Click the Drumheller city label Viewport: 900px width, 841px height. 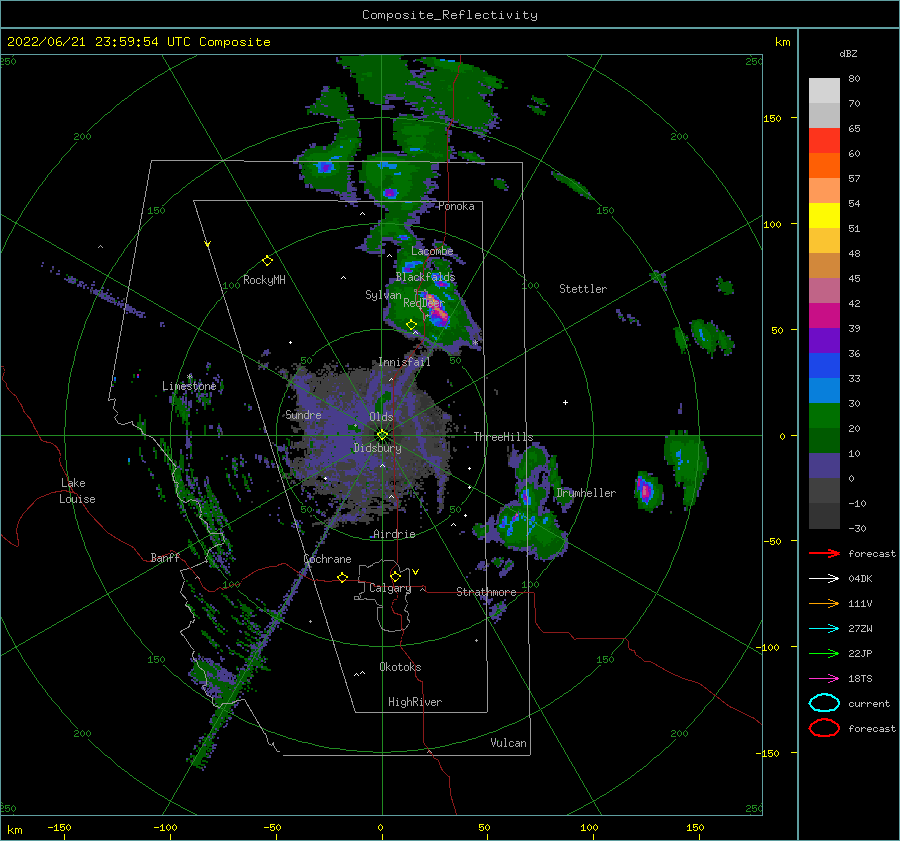click(586, 493)
